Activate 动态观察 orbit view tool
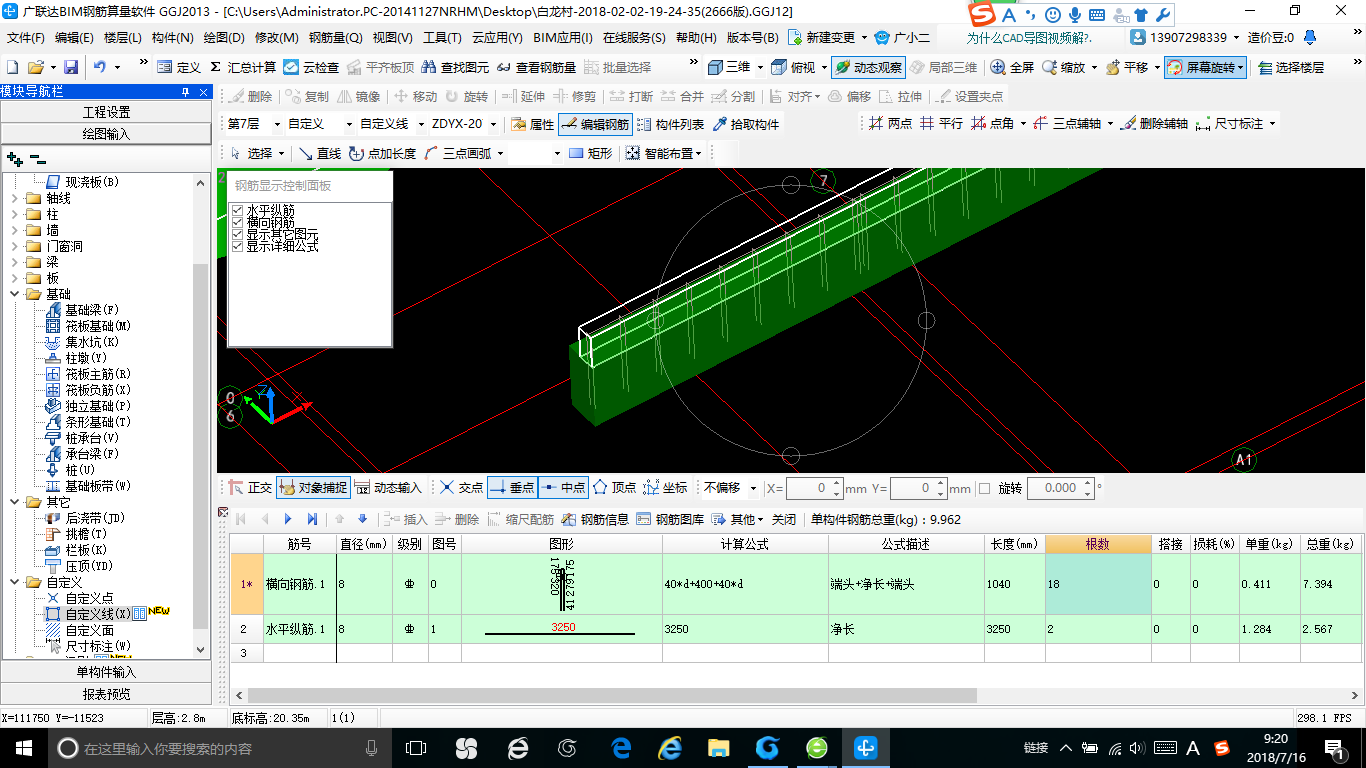This screenshot has height=768, width=1366. pyautogui.click(x=867, y=67)
